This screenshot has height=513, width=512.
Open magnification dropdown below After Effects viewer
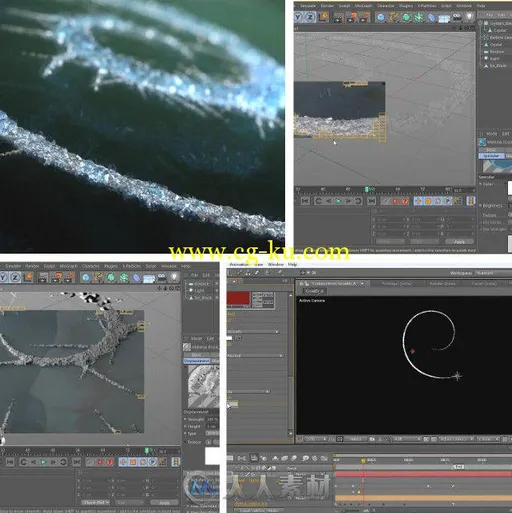(x=315, y=439)
